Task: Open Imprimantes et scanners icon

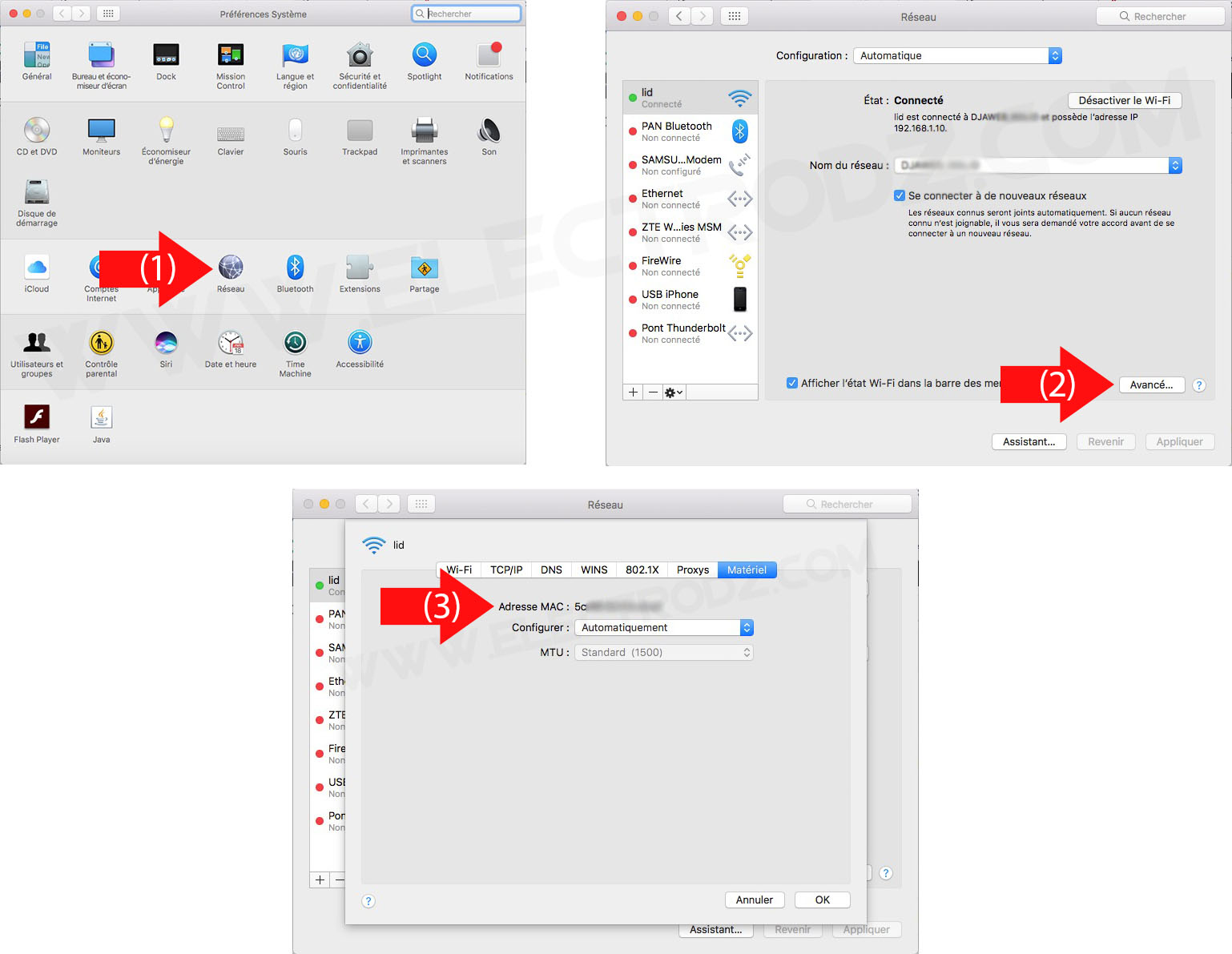Action: (x=424, y=130)
